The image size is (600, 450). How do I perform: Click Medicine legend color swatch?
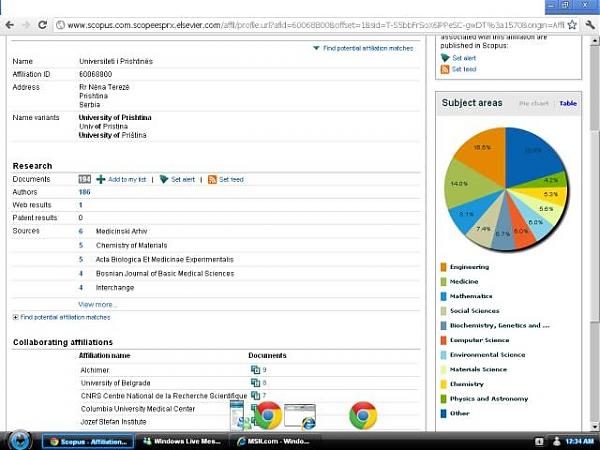coord(443,282)
